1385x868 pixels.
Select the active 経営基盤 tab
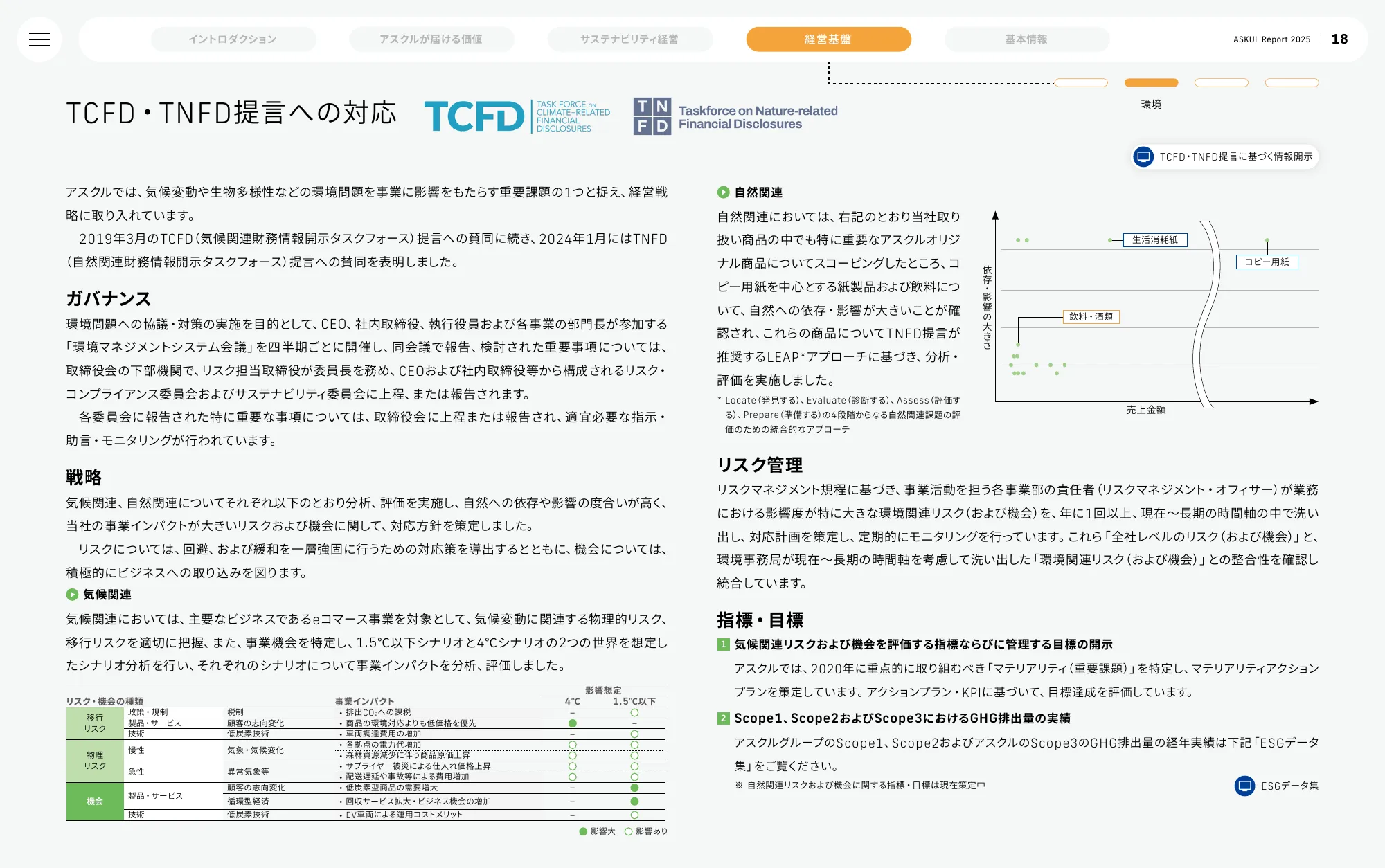pyautogui.click(x=828, y=39)
